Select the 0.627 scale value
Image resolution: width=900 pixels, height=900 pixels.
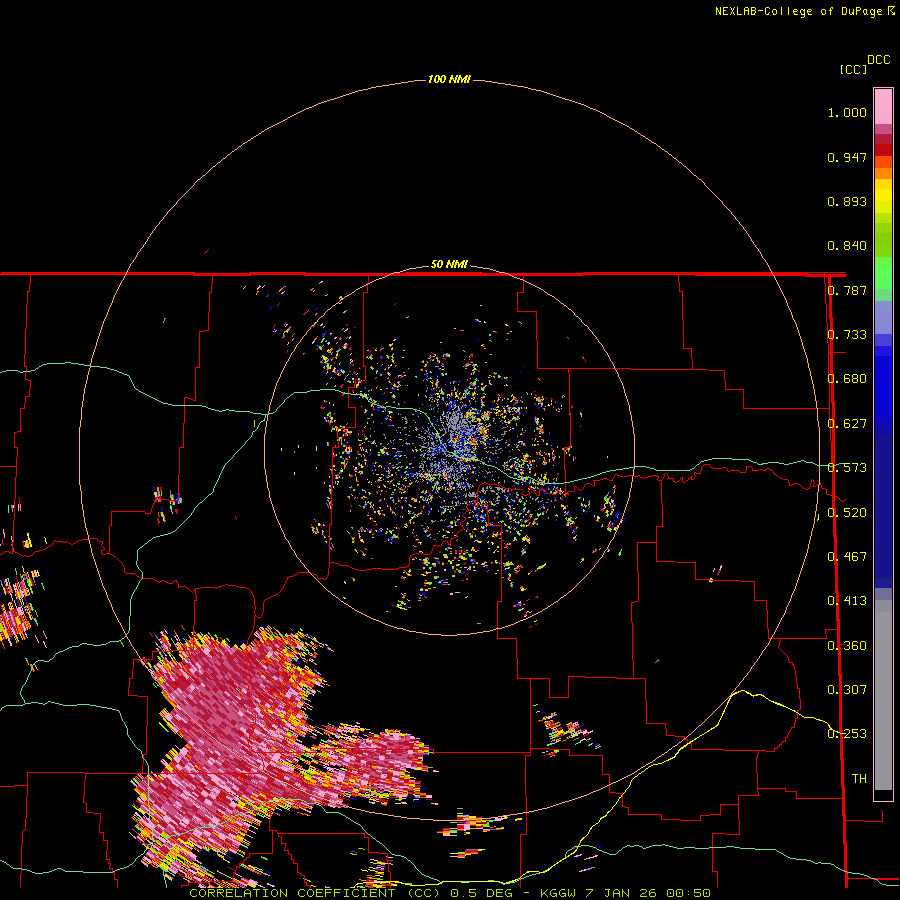[847, 424]
